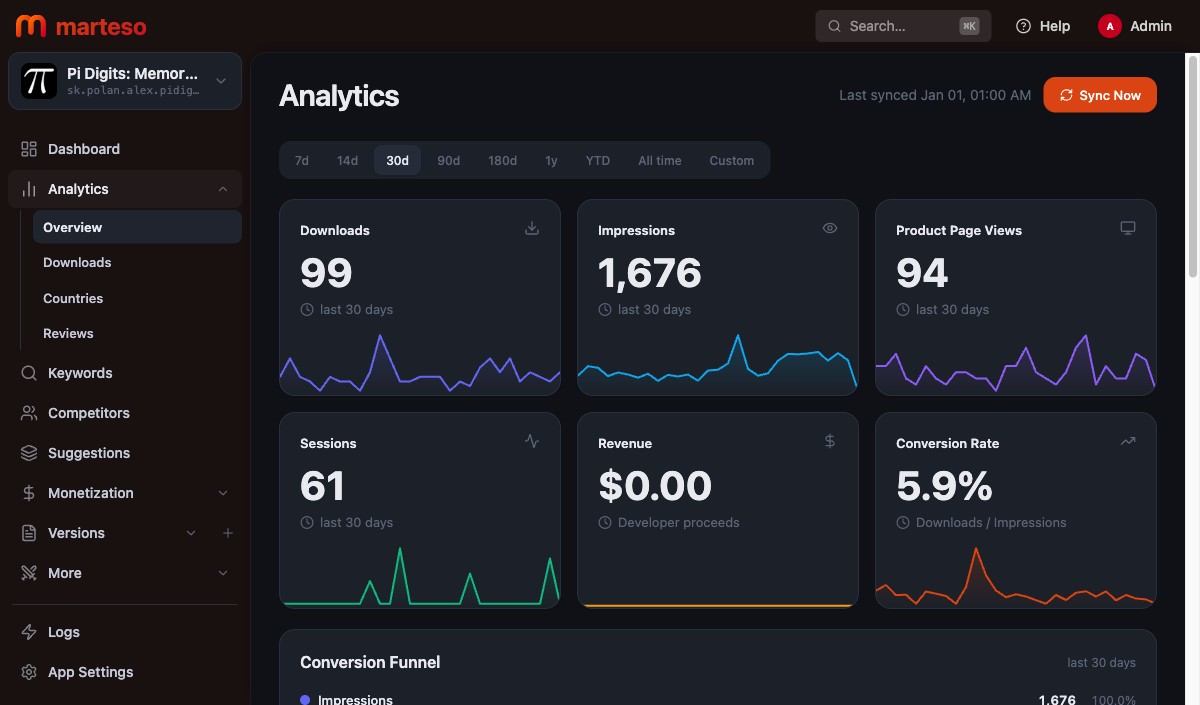1200x705 pixels.
Task: Click the Pi Digits app icon
Action: [39, 80]
